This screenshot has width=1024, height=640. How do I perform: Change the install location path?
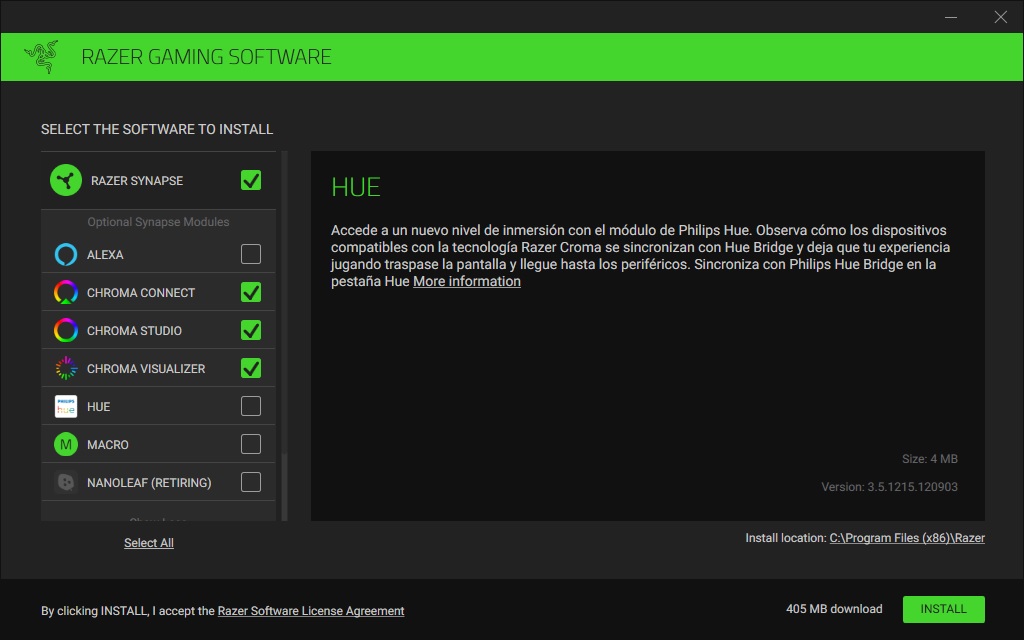907,538
